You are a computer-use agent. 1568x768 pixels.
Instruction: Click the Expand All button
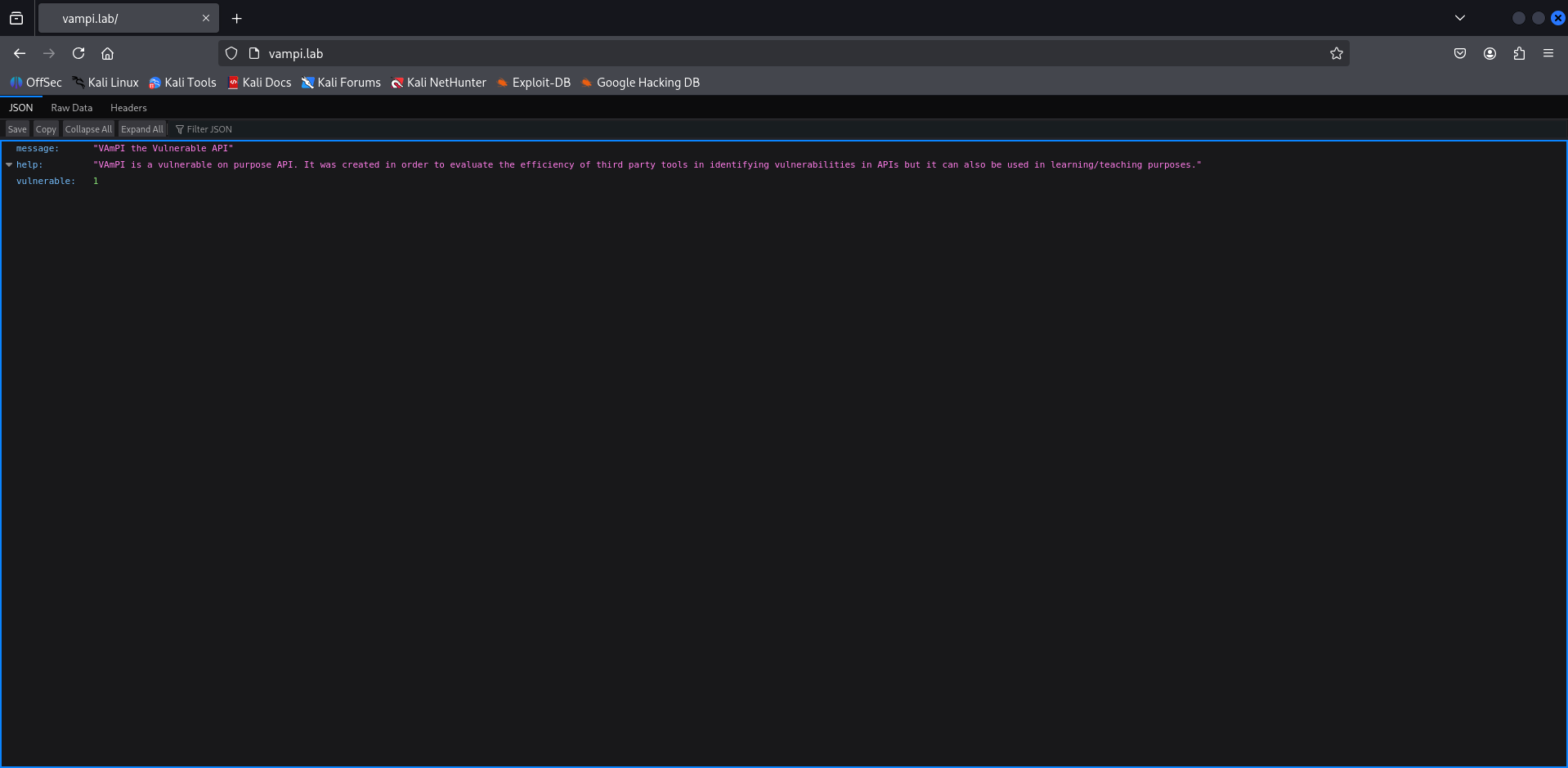click(142, 129)
